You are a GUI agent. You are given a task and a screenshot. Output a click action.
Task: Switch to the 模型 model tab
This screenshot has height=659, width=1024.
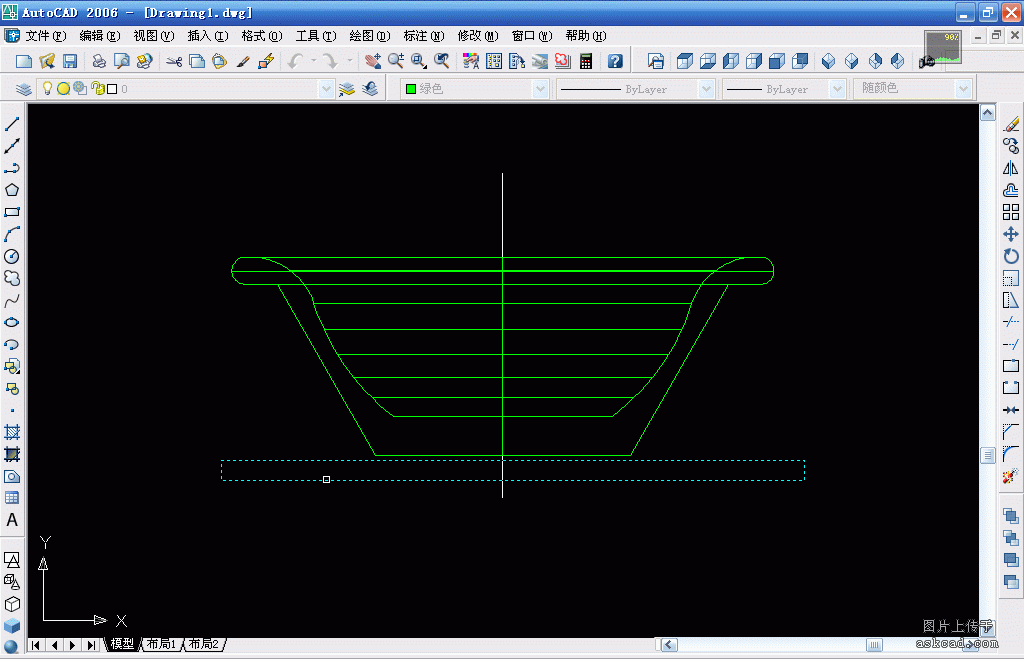[122, 644]
